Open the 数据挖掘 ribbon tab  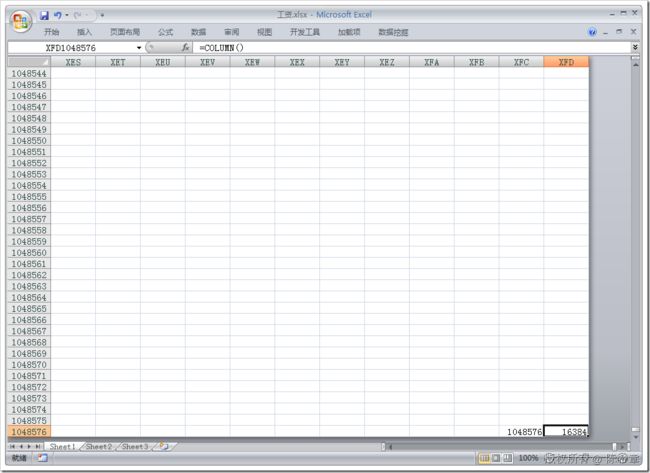[x=393, y=32]
